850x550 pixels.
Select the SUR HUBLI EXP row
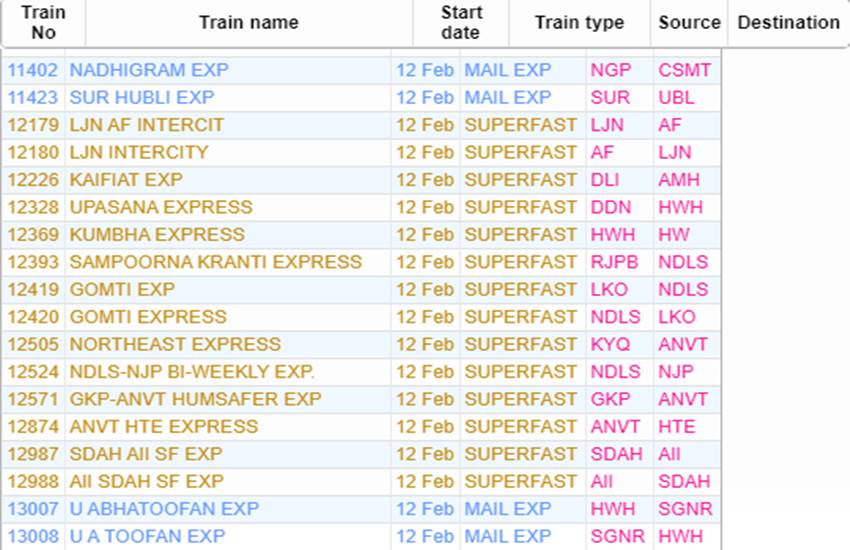click(x=361, y=98)
